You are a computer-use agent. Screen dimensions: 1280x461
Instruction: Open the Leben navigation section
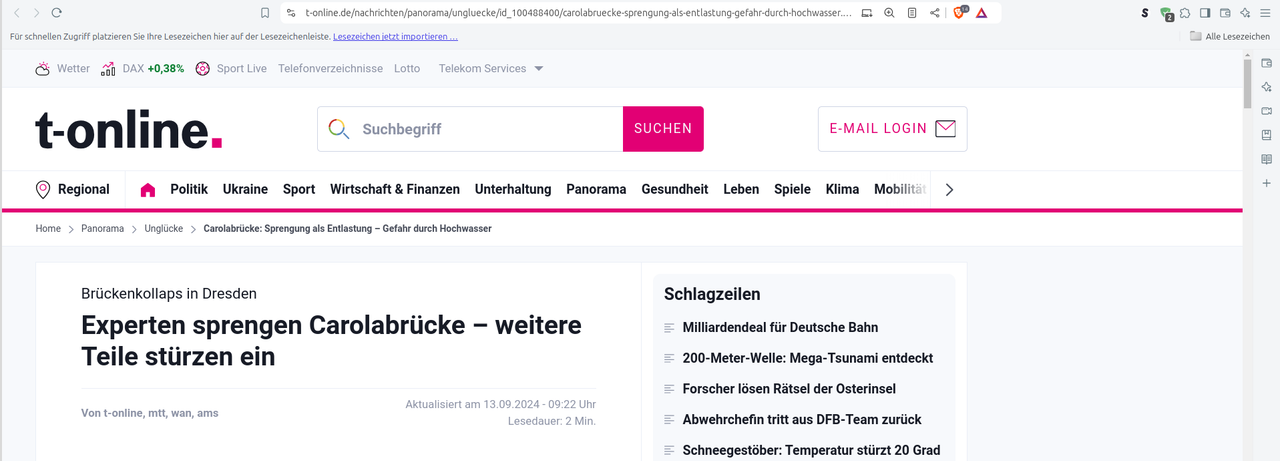741,189
